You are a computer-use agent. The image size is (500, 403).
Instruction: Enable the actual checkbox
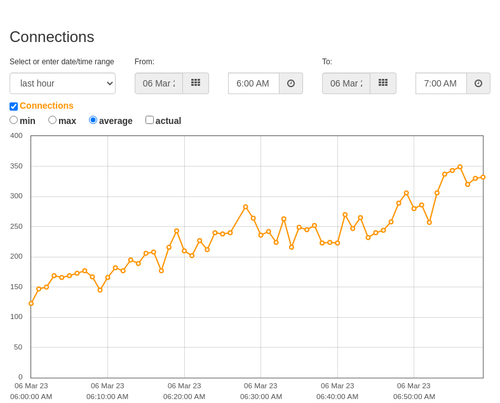(x=150, y=120)
